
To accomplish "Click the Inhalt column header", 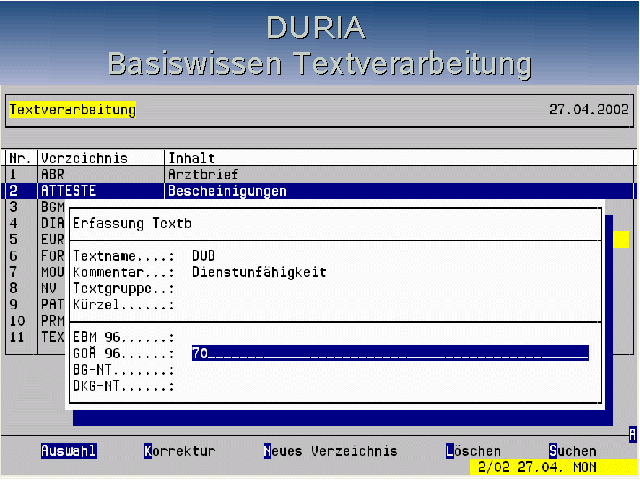I will [191, 158].
